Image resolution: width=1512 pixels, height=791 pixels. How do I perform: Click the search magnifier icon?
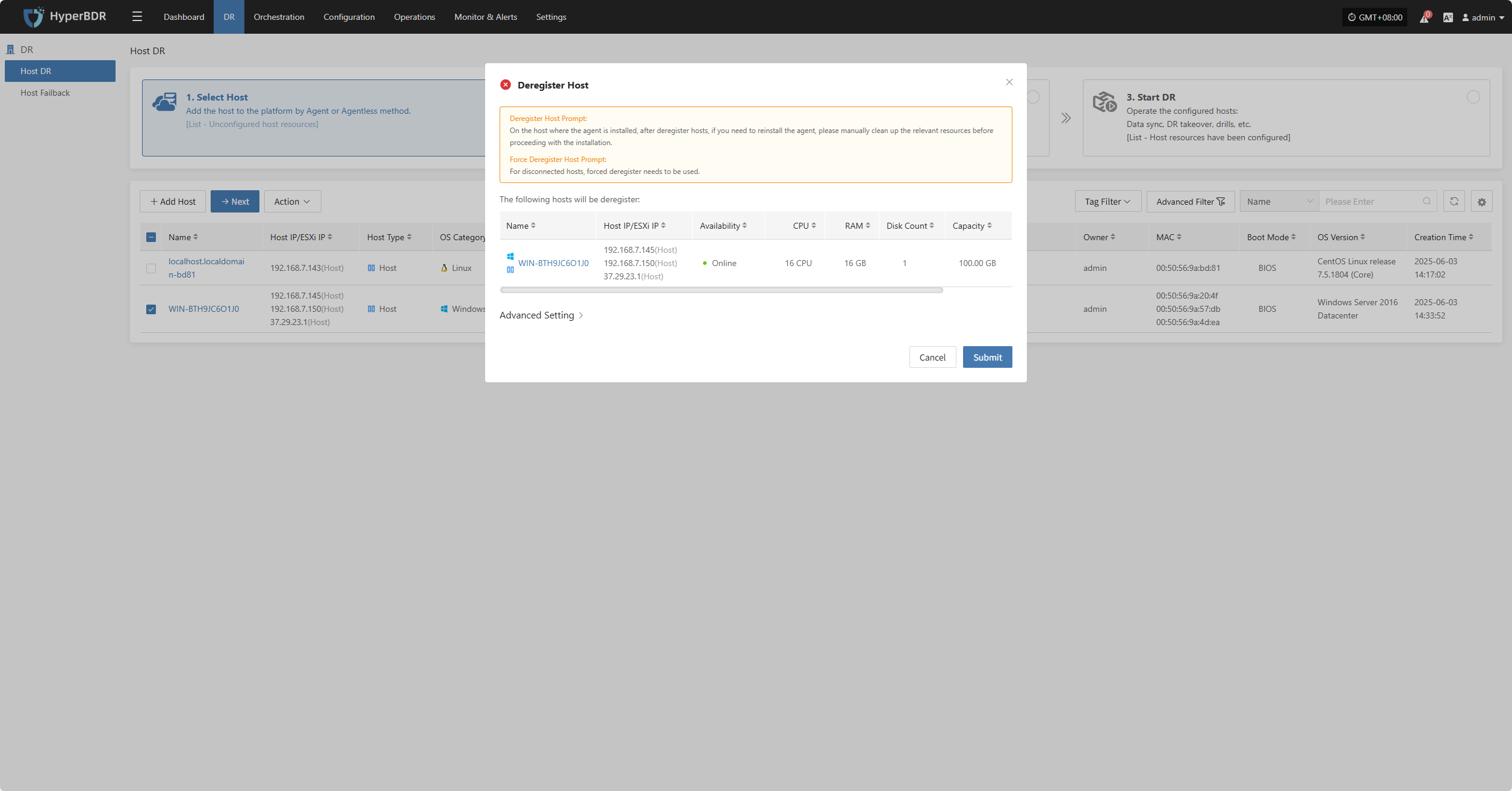(x=1427, y=201)
